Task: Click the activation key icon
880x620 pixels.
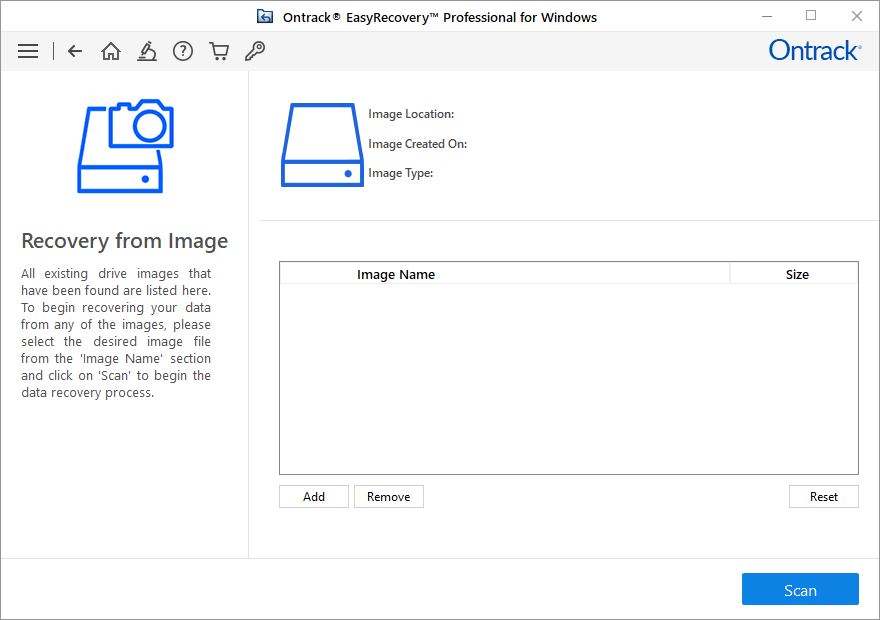Action: pos(255,51)
